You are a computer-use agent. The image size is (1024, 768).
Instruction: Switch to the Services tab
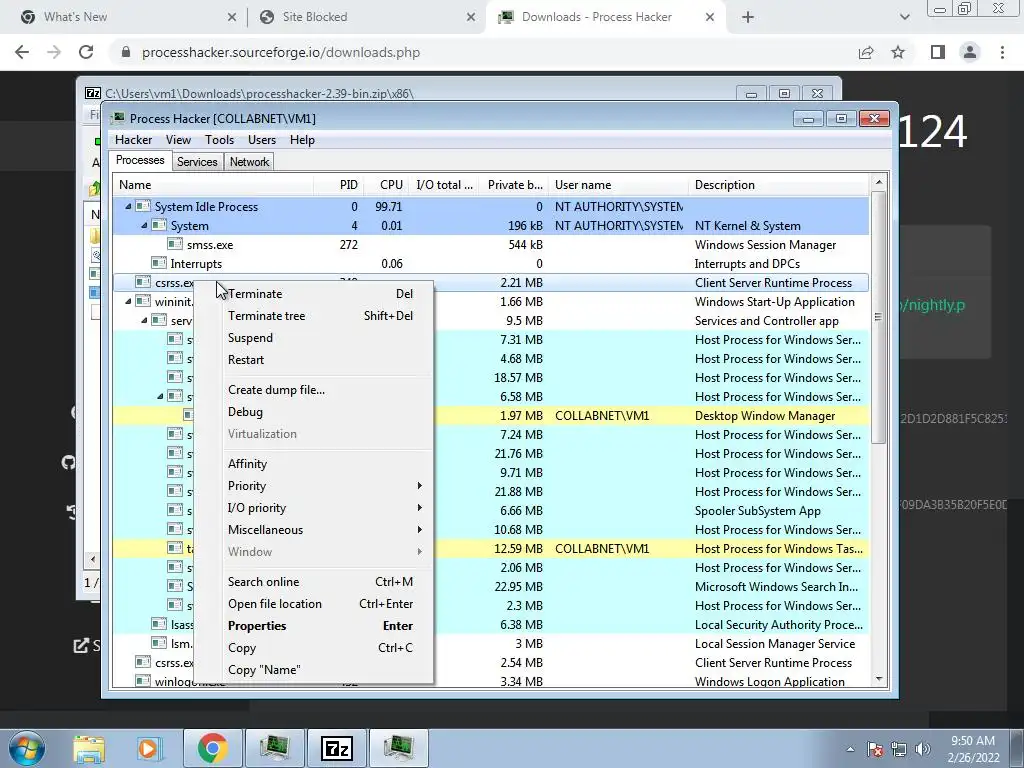pos(197,162)
